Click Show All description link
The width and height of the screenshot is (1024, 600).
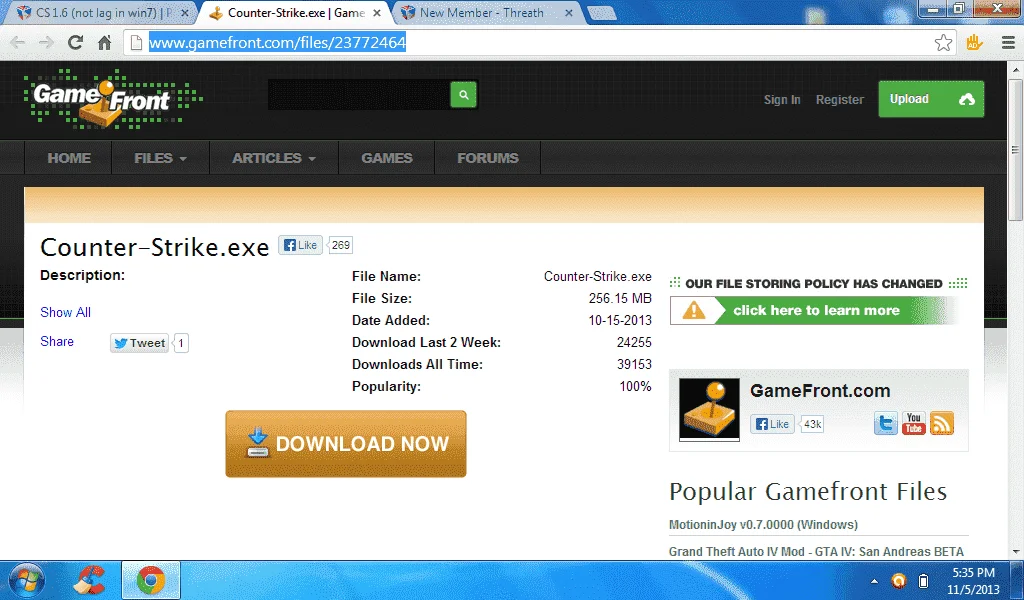[x=65, y=312]
